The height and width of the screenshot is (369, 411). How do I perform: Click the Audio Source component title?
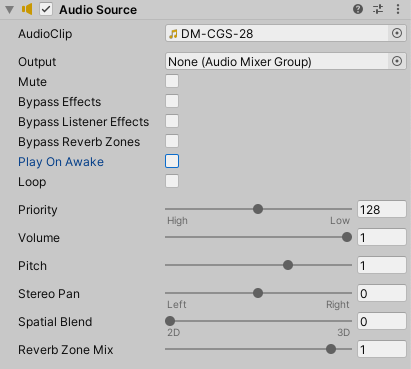98,10
